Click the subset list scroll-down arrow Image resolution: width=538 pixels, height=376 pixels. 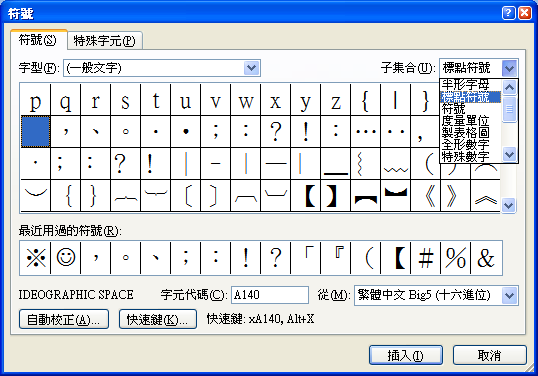pos(510,154)
